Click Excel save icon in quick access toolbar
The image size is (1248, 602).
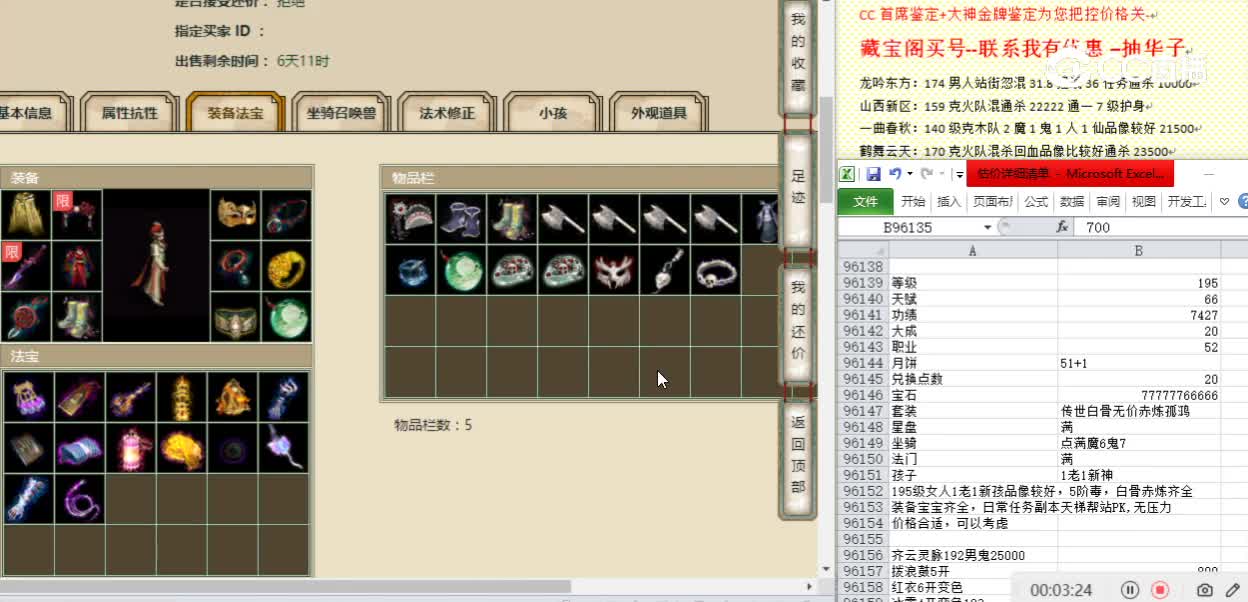click(873, 174)
